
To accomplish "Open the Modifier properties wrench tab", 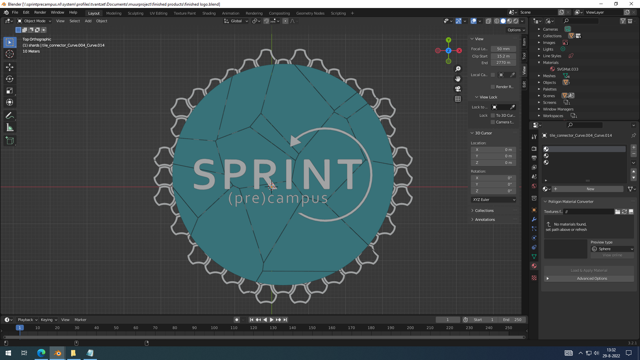I will pyautogui.click(x=534, y=219).
